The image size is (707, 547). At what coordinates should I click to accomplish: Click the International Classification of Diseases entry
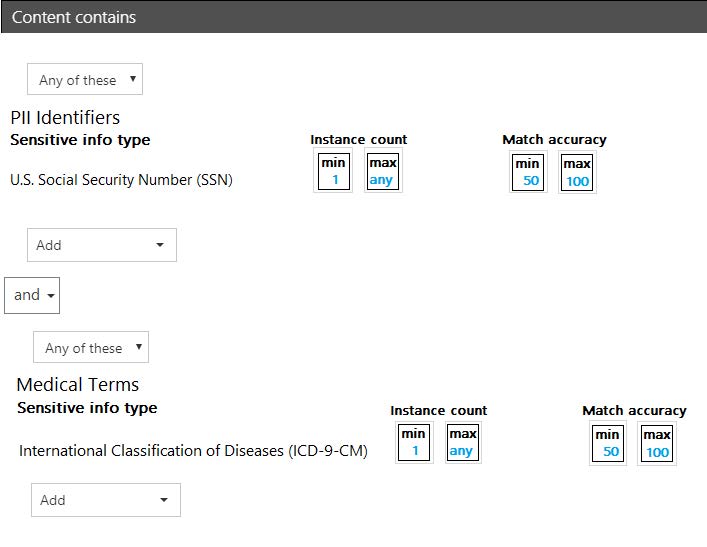pos(193,451)
